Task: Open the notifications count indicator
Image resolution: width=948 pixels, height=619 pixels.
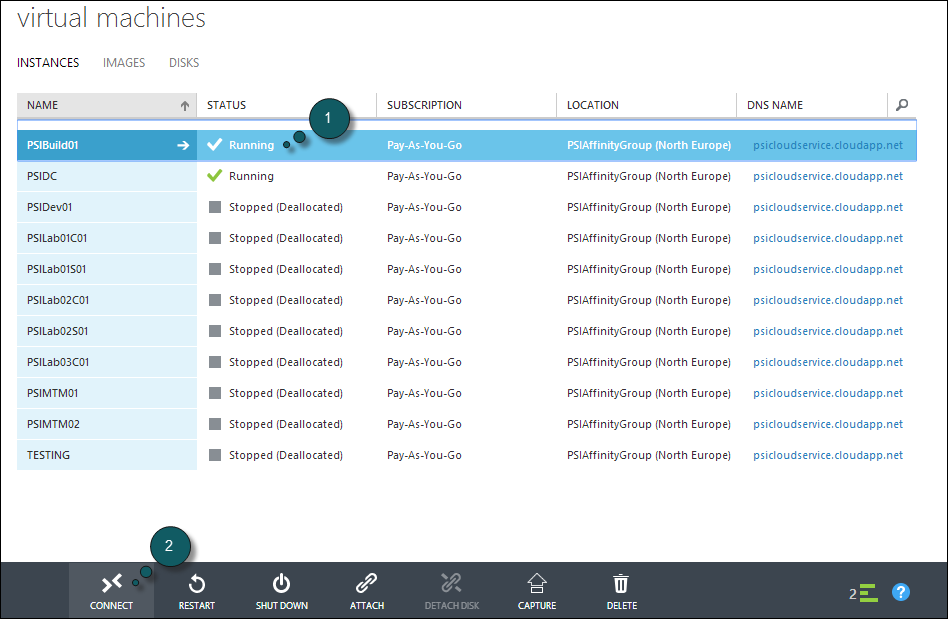Action: (863, 594)
